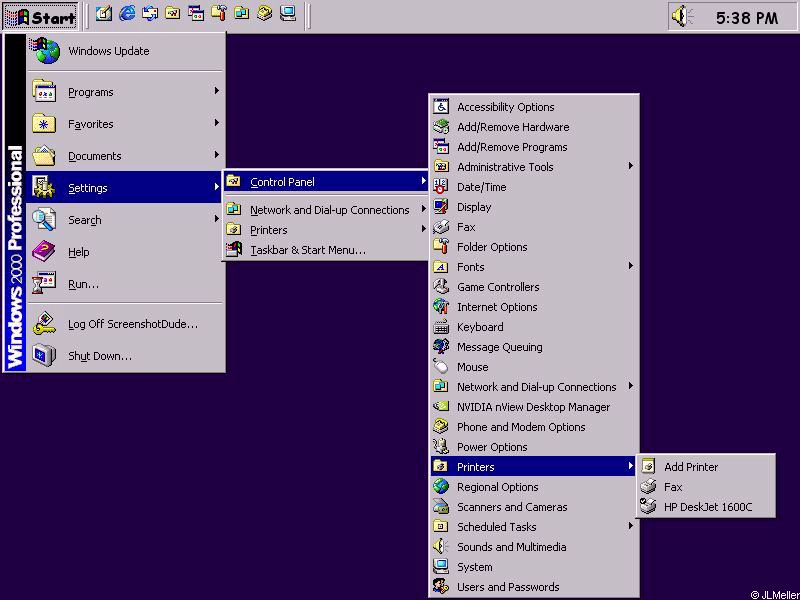Choose Run... in the Start menu
Viewport: 800px width, 600px height.
coord(126,284)
